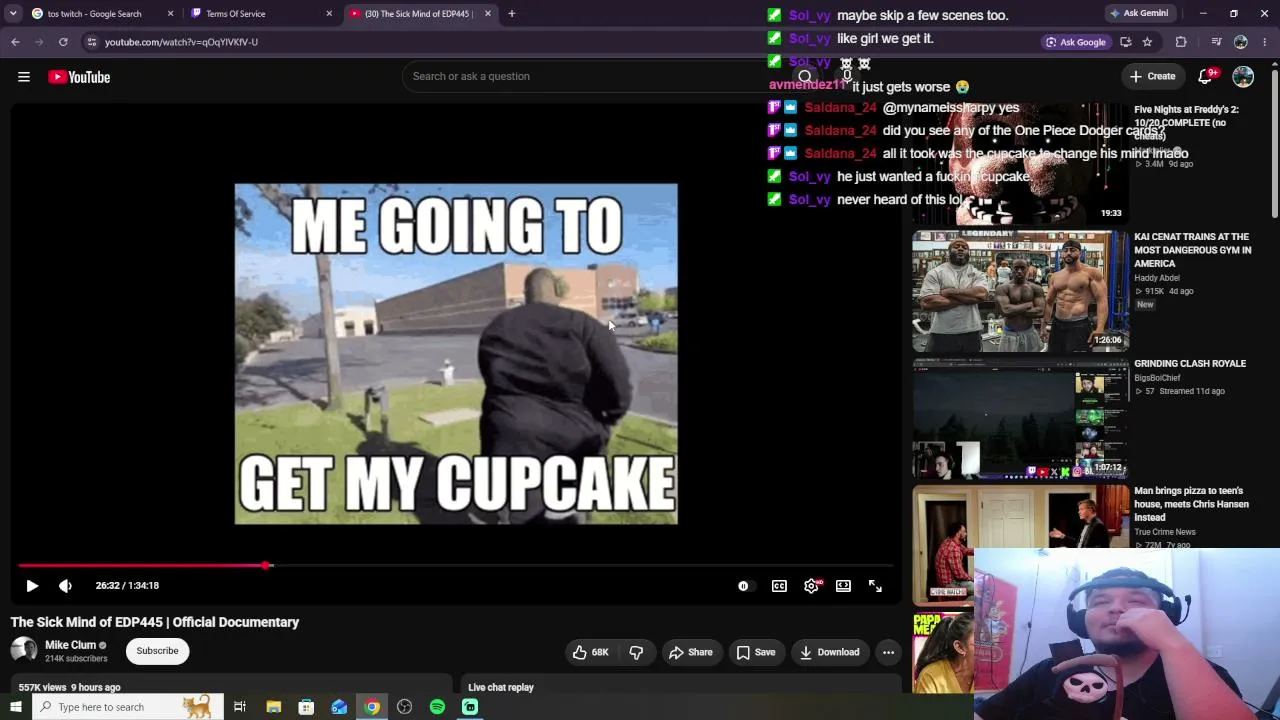Open 'KAI CENAT TRAINS AT THE MOST DANGEROUS GYM' title
Image resolution: width=1280 pixels, height=720 pixels.
(x=1192, y=250)
